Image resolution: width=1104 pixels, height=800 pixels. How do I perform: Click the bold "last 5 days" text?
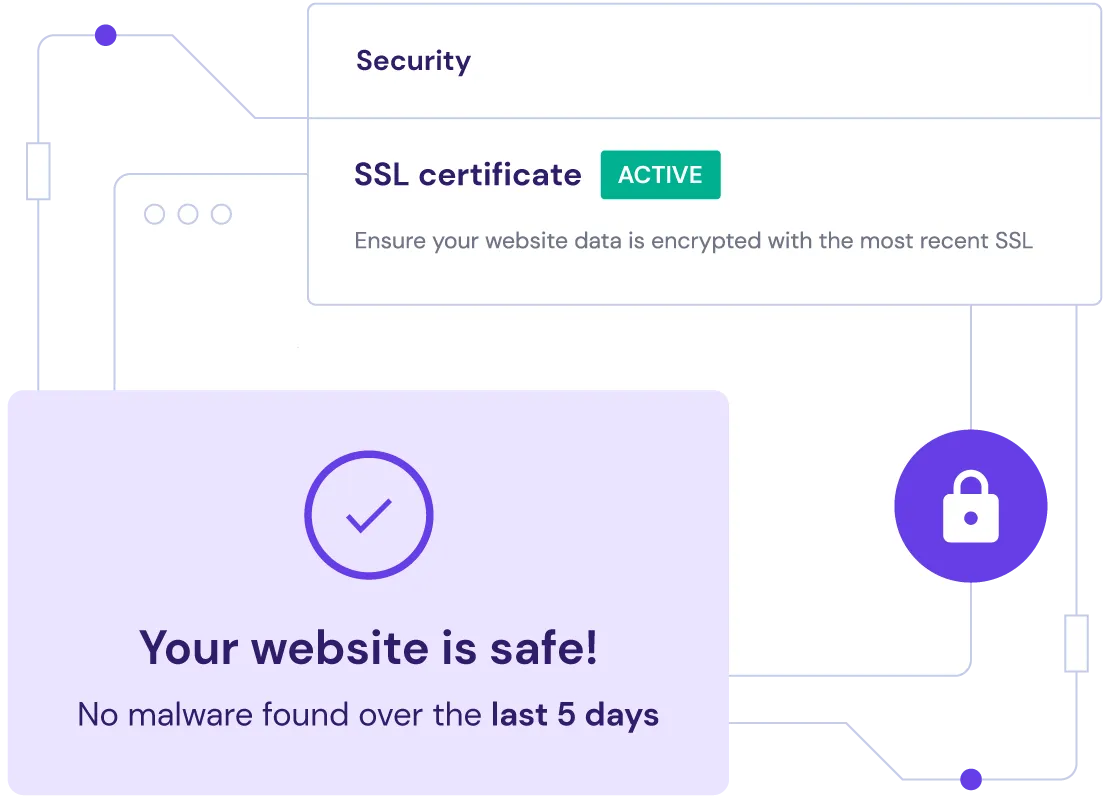[x=575, y=715]
